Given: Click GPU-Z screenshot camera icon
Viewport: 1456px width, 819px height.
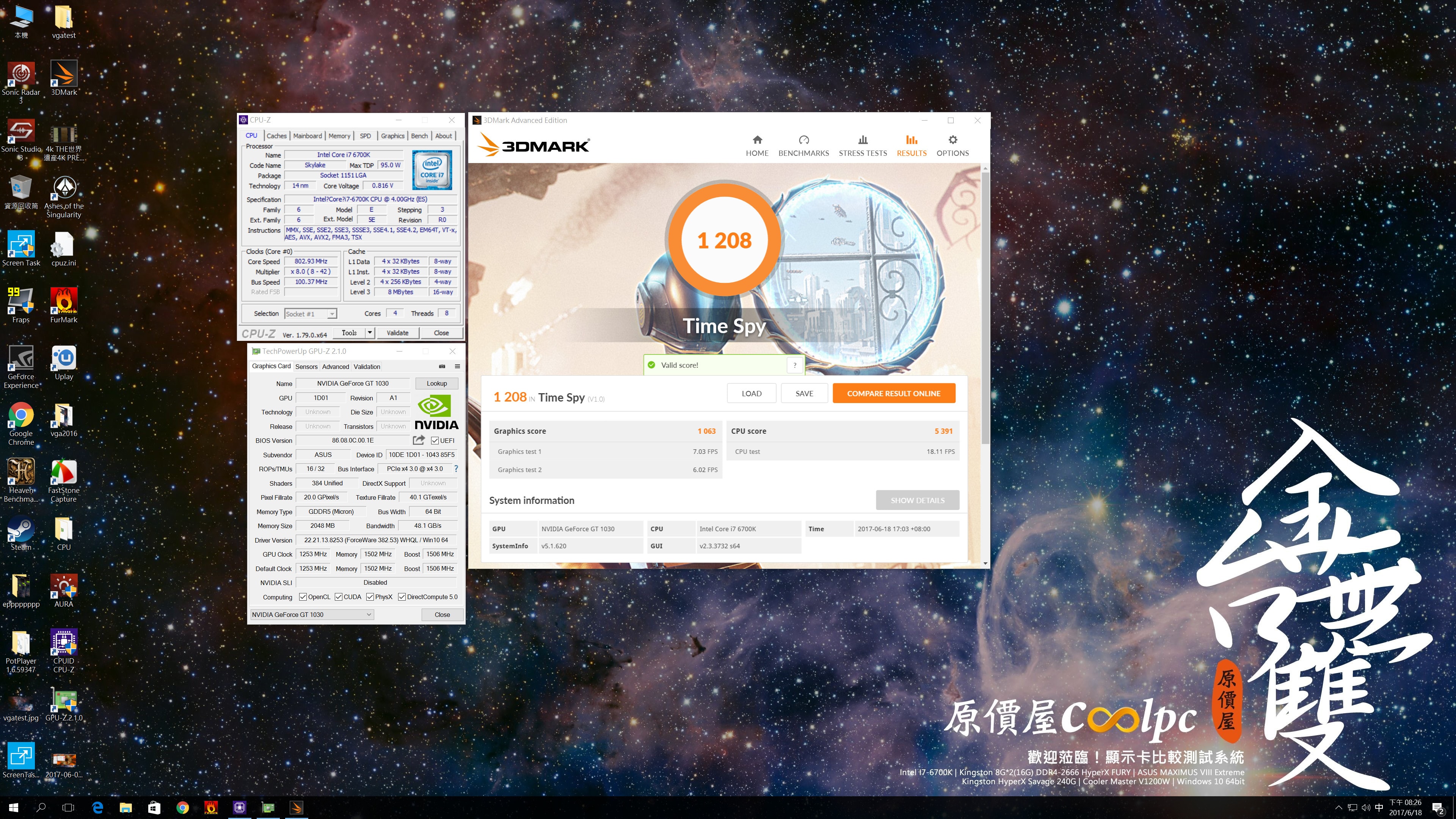Looking at the screenshot, I should point(442,366).
